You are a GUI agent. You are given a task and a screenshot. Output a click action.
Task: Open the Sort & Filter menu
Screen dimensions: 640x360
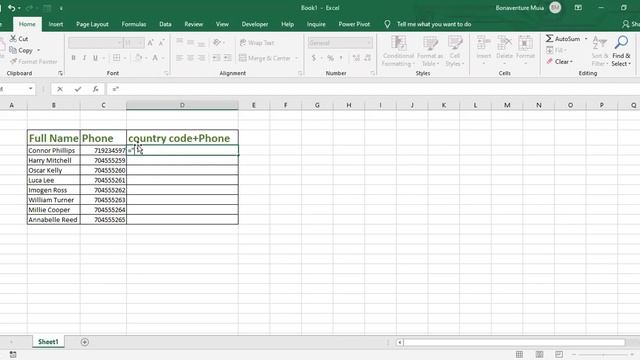pos(600,51)
